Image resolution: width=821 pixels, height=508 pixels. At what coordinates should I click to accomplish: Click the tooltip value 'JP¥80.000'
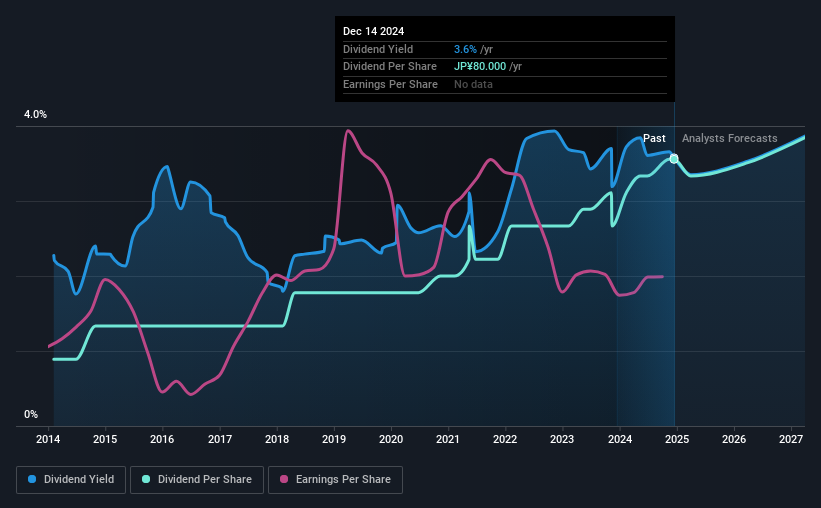[480, 67]
